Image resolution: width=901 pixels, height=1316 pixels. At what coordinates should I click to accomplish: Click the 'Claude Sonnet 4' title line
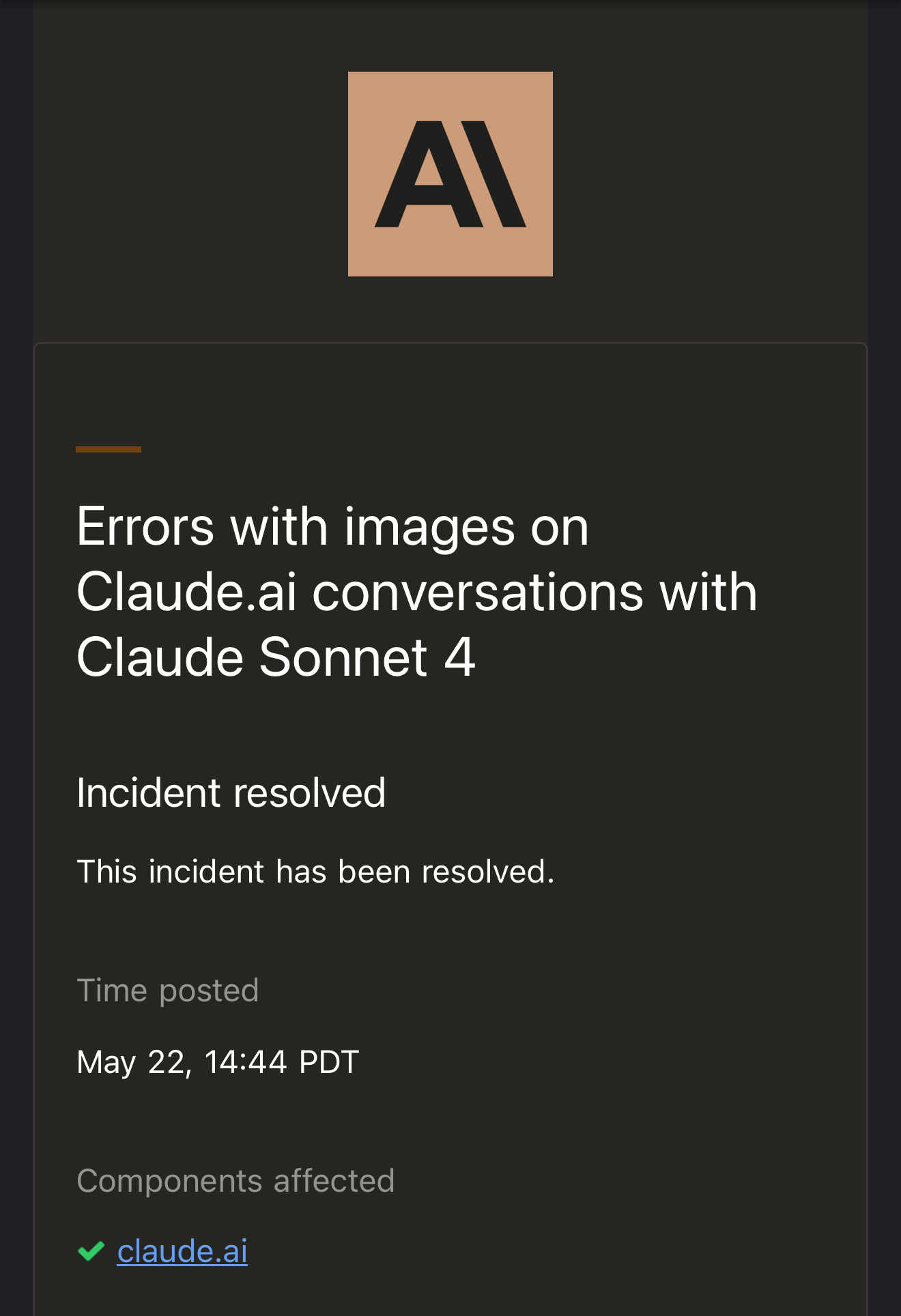click(276, 657)
